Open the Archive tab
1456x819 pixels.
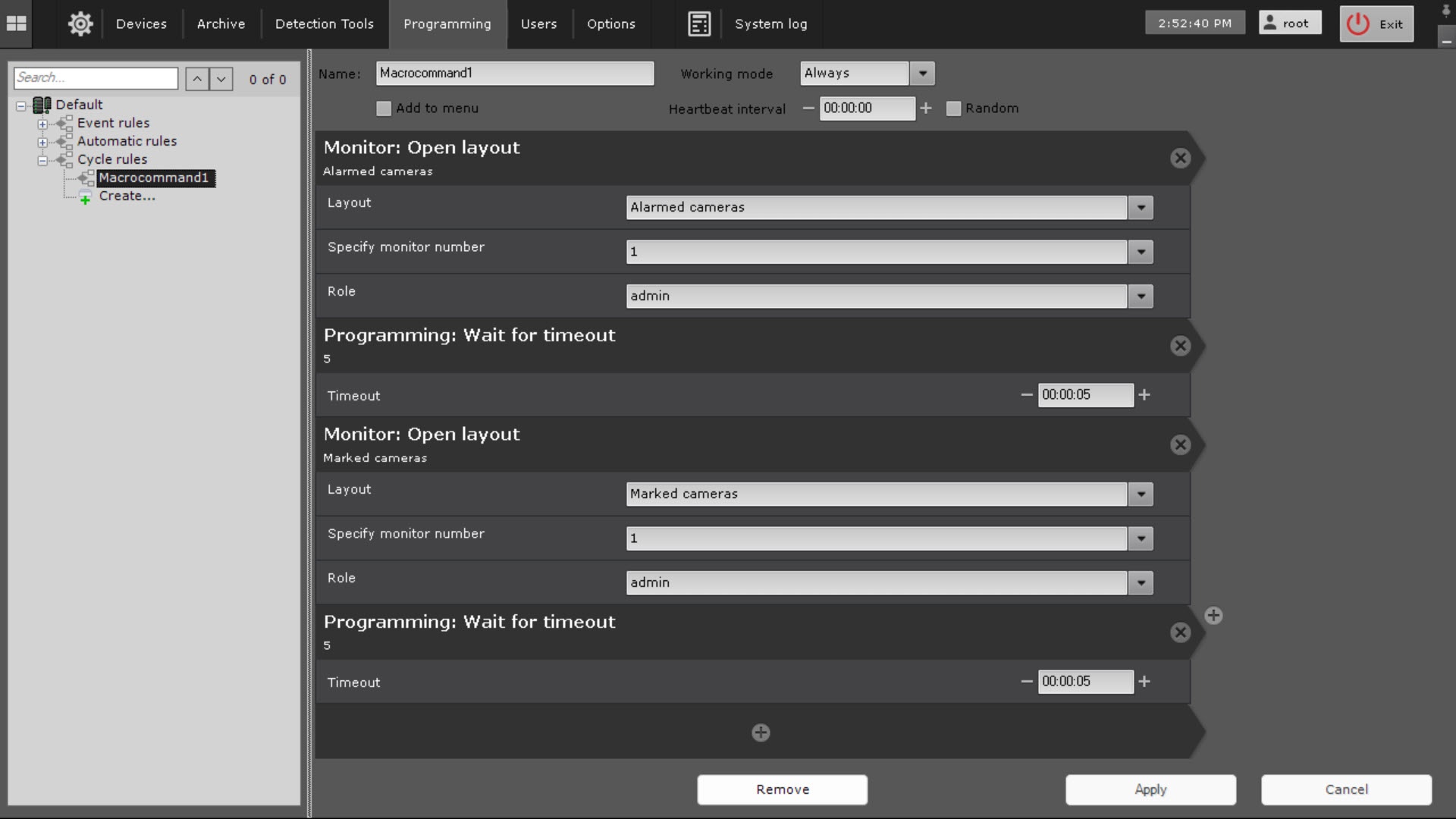pos(221,24)
